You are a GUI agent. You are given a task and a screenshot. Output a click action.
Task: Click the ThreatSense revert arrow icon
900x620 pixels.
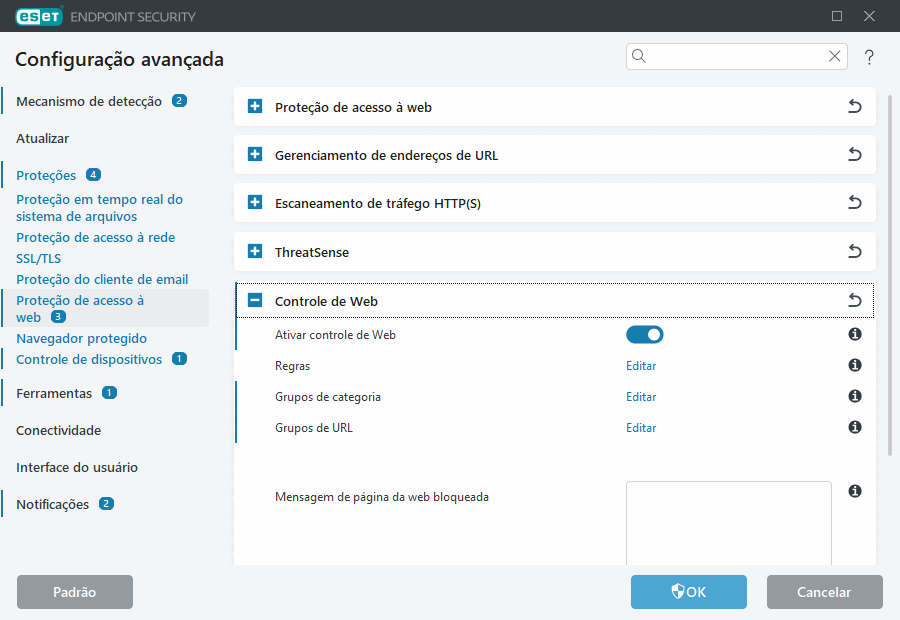854,252
